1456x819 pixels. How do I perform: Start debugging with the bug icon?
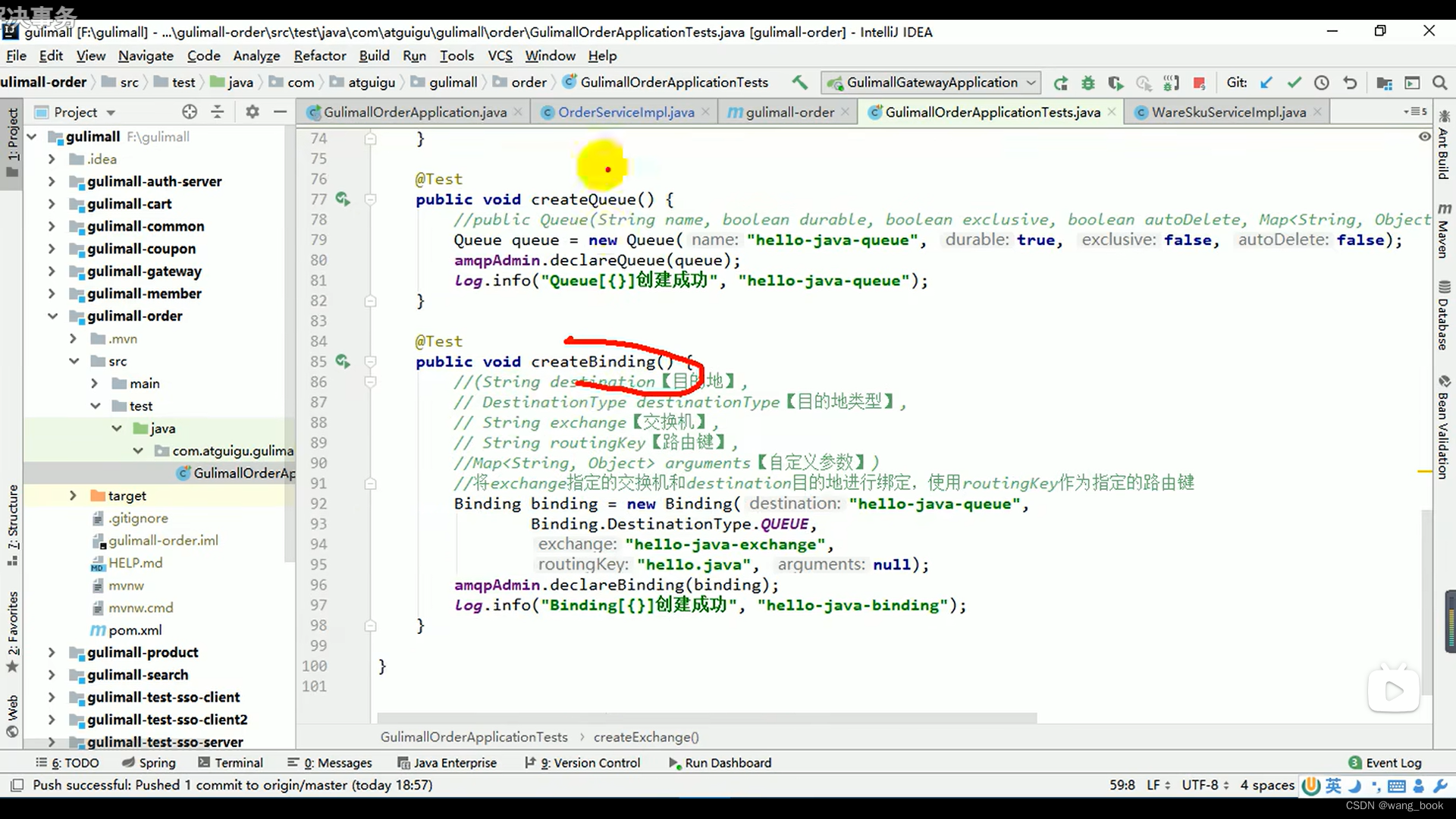point(1088,83)
